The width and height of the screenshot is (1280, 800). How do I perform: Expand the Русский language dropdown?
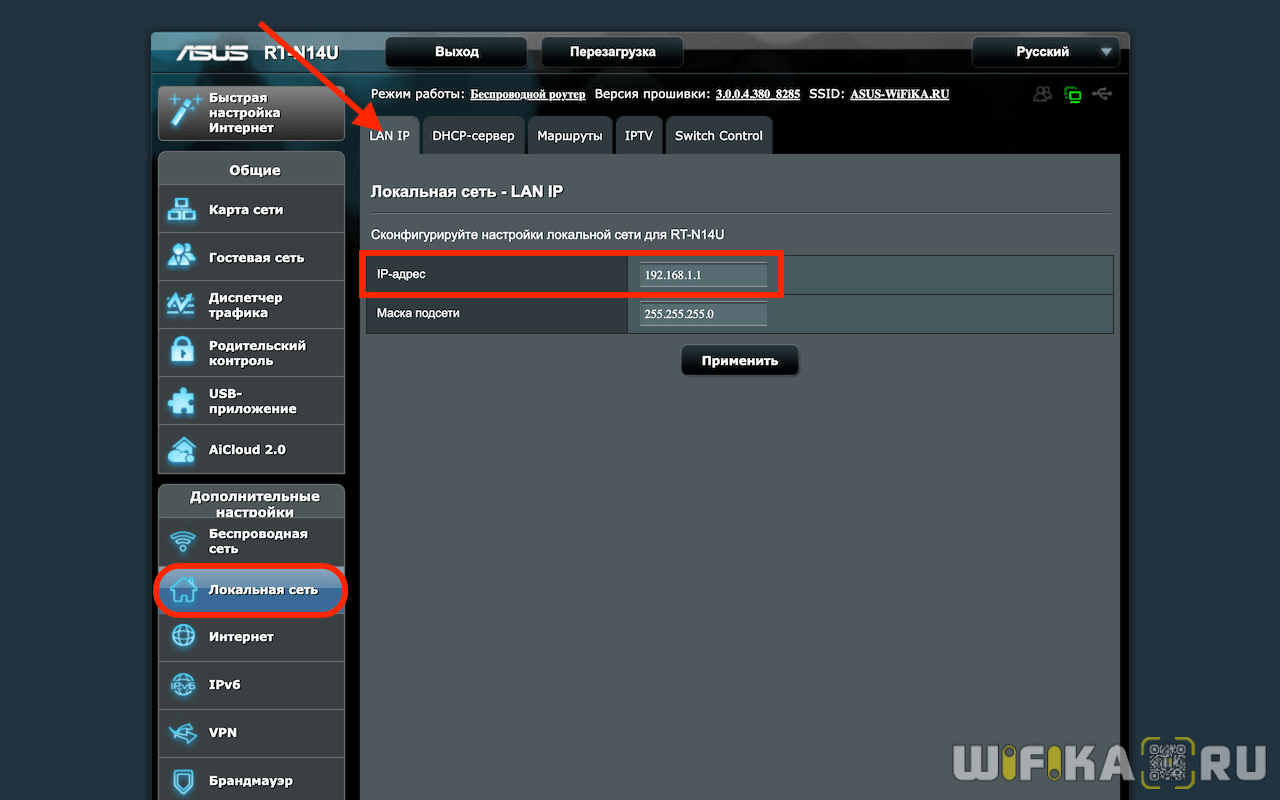pos(1105,52)
